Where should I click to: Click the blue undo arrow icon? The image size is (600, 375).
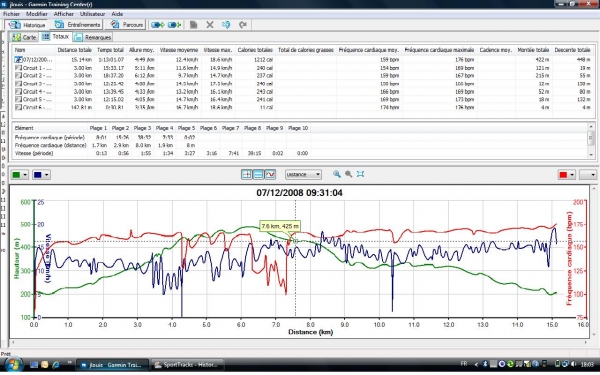(226, 25)
